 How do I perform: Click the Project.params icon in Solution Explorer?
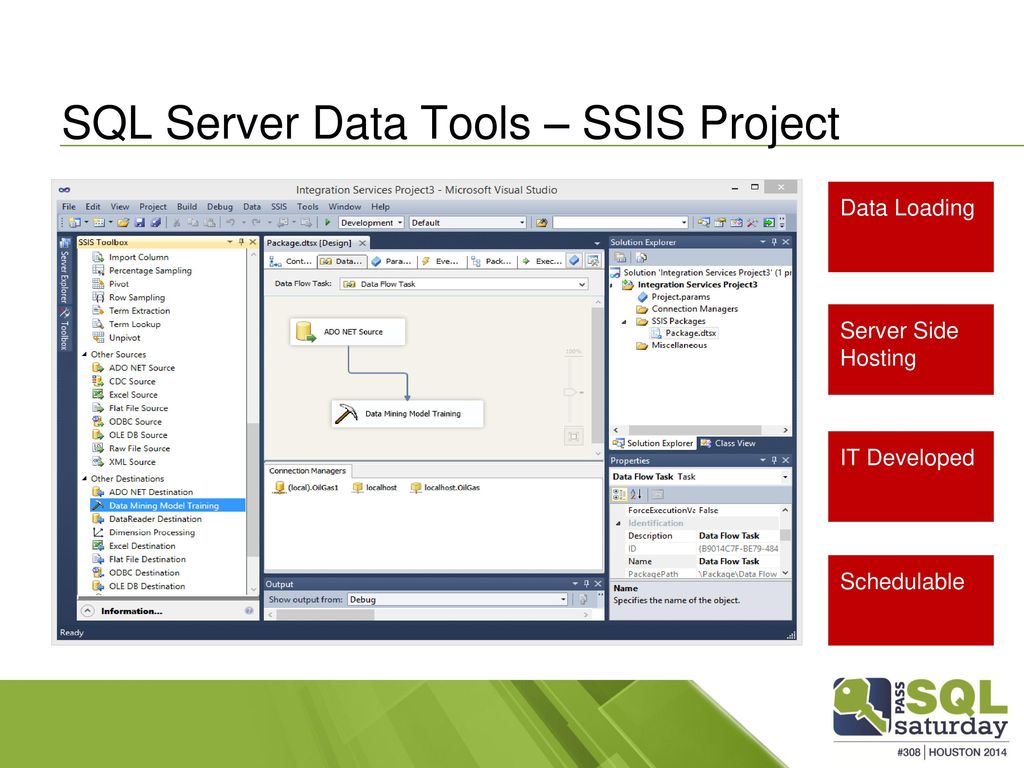pos(643,297)
